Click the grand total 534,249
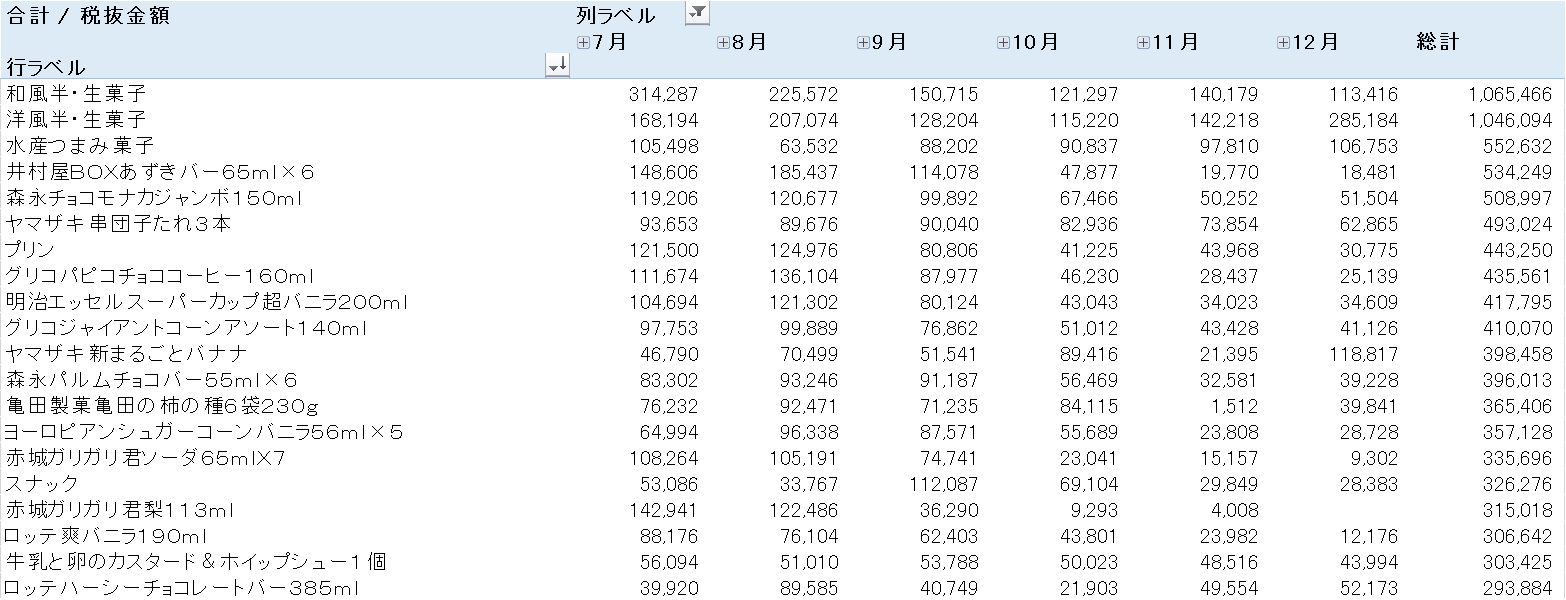1566x600 pixels. [x=1518, y=172]
